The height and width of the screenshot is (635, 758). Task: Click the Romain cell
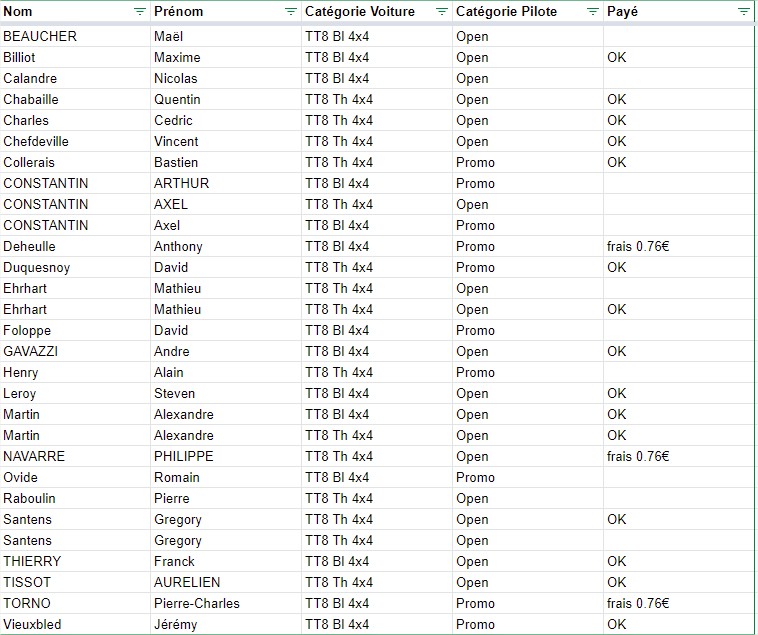pos(226,477)
